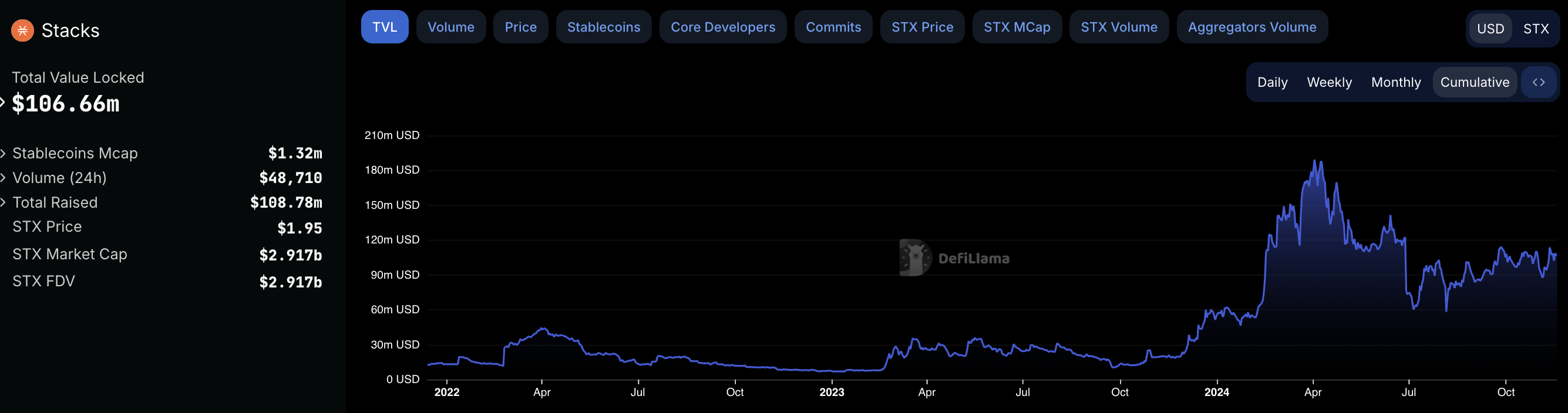Expand the Total Raised row

pyautogui.click(x=3, y=202)
